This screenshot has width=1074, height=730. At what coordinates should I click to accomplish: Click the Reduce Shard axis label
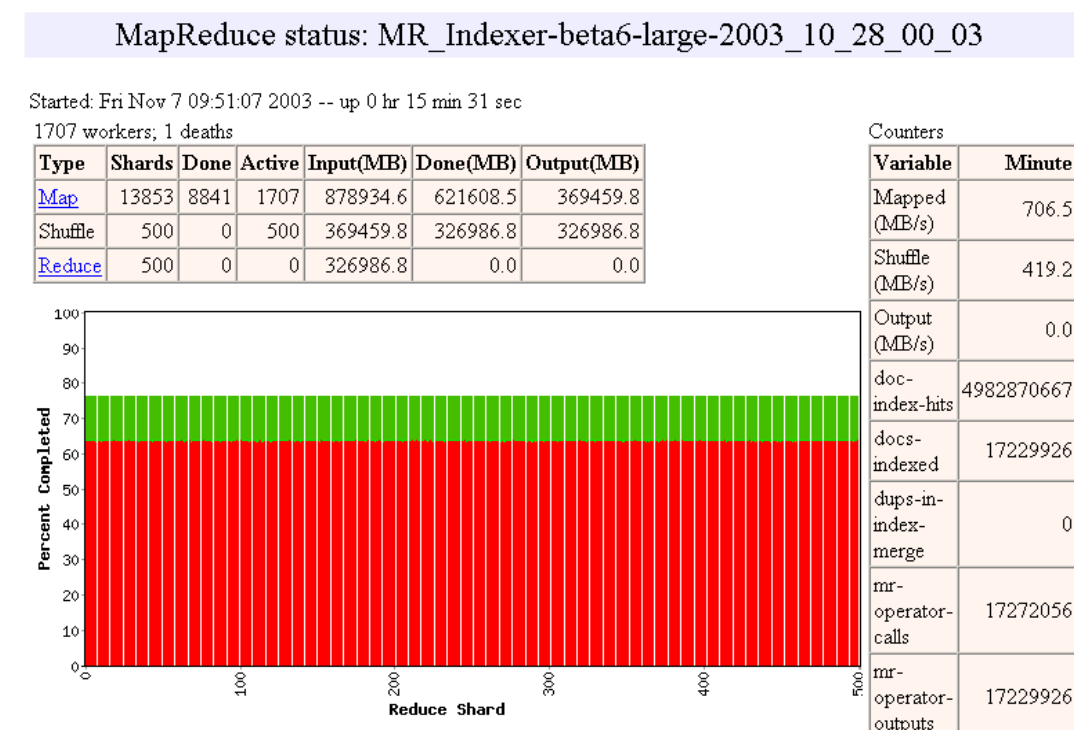point(447,709)
